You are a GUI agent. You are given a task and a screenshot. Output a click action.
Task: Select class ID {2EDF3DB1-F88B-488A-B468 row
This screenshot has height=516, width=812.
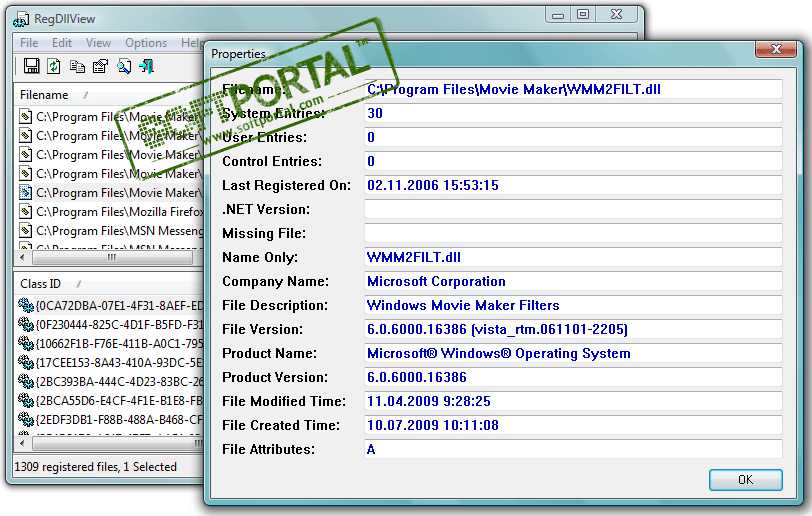pos(111,419)
